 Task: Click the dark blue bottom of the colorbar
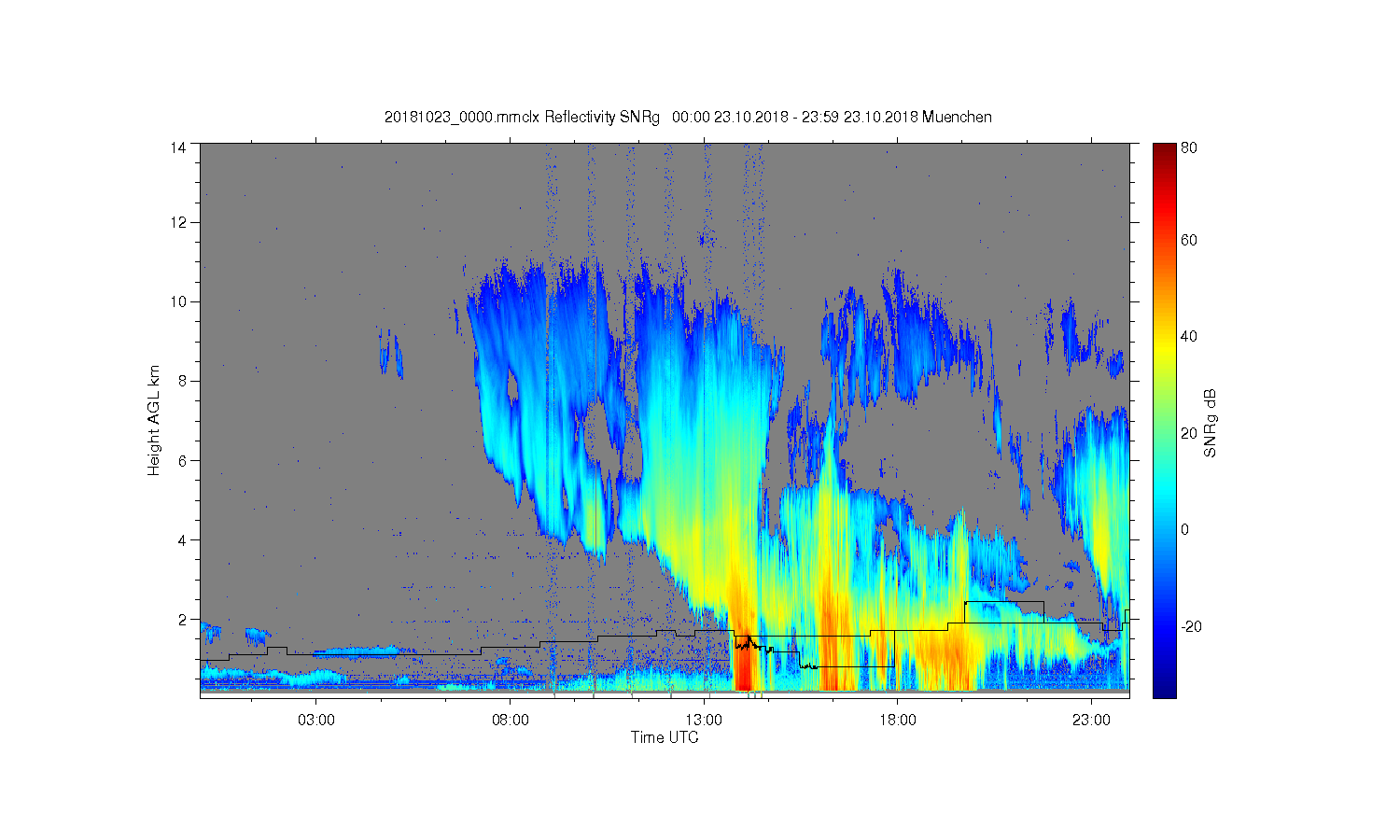click(x=1164, y=686)
